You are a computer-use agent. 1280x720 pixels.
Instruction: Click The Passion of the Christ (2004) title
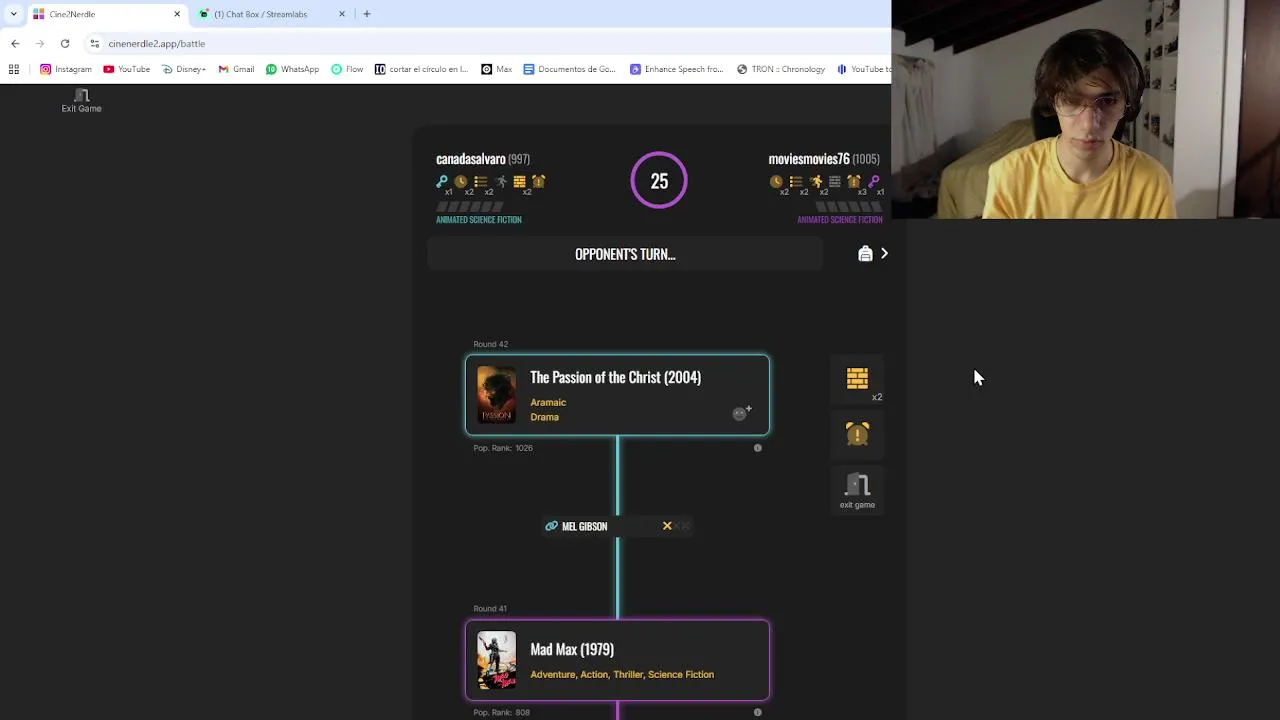pos(615,377)
